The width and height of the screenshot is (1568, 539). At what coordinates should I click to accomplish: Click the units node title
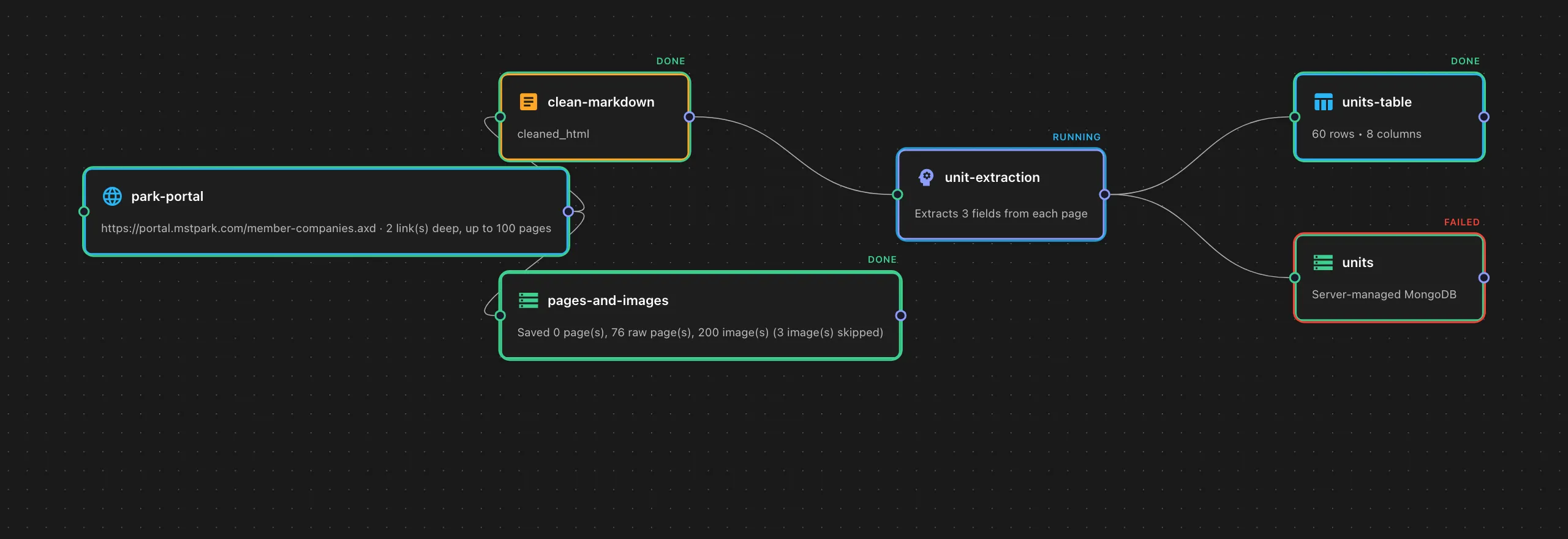tap(1358, 263)
